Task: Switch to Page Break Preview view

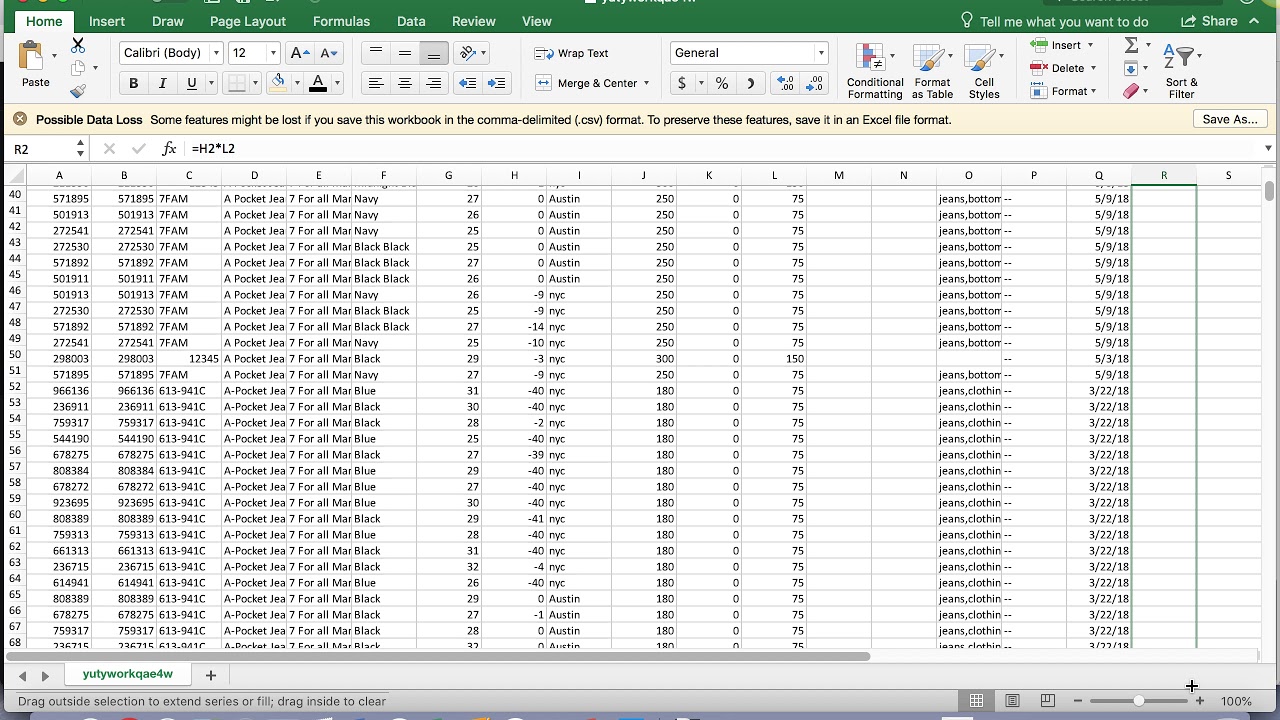Action: [x=1047, y=701]
